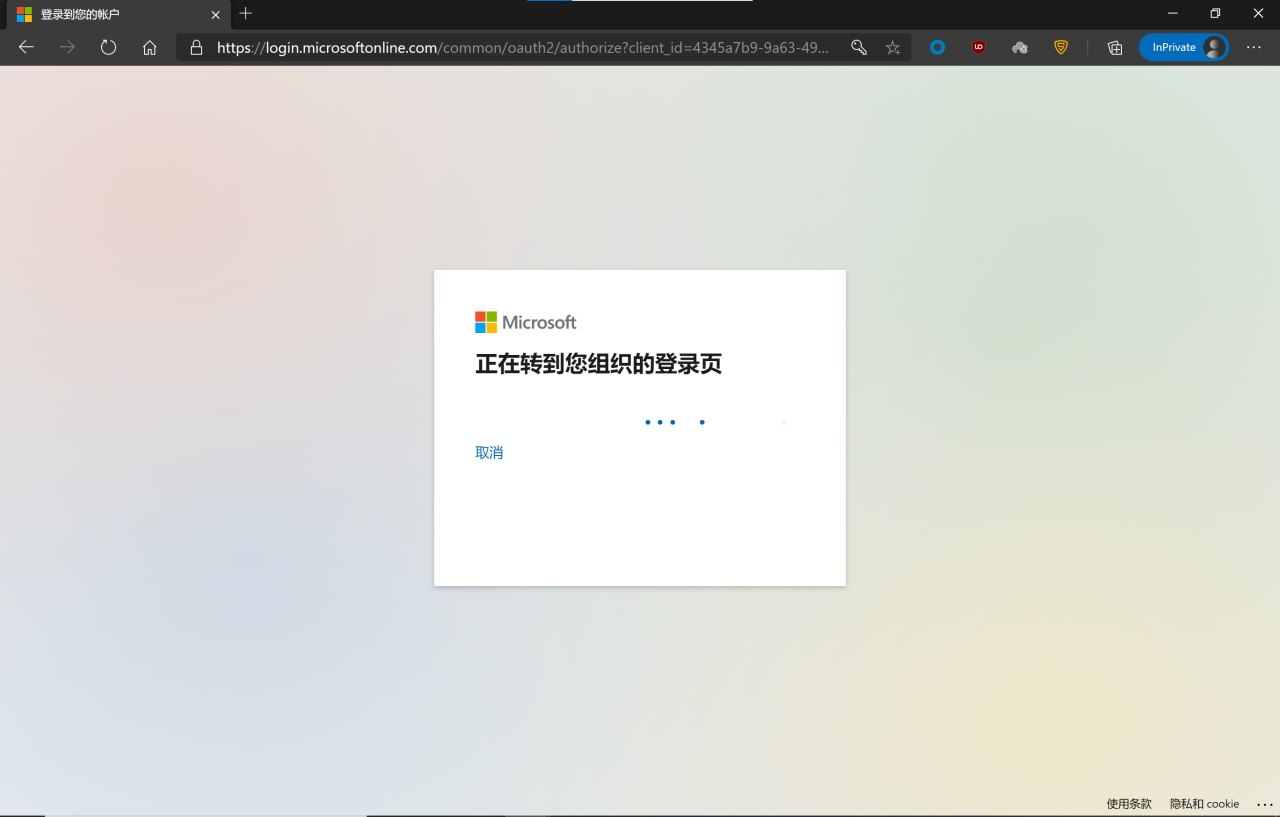This screenshot has height=817, width=1280.
Task: Open the InPrivate profile menu
Action: point(1184,47)
